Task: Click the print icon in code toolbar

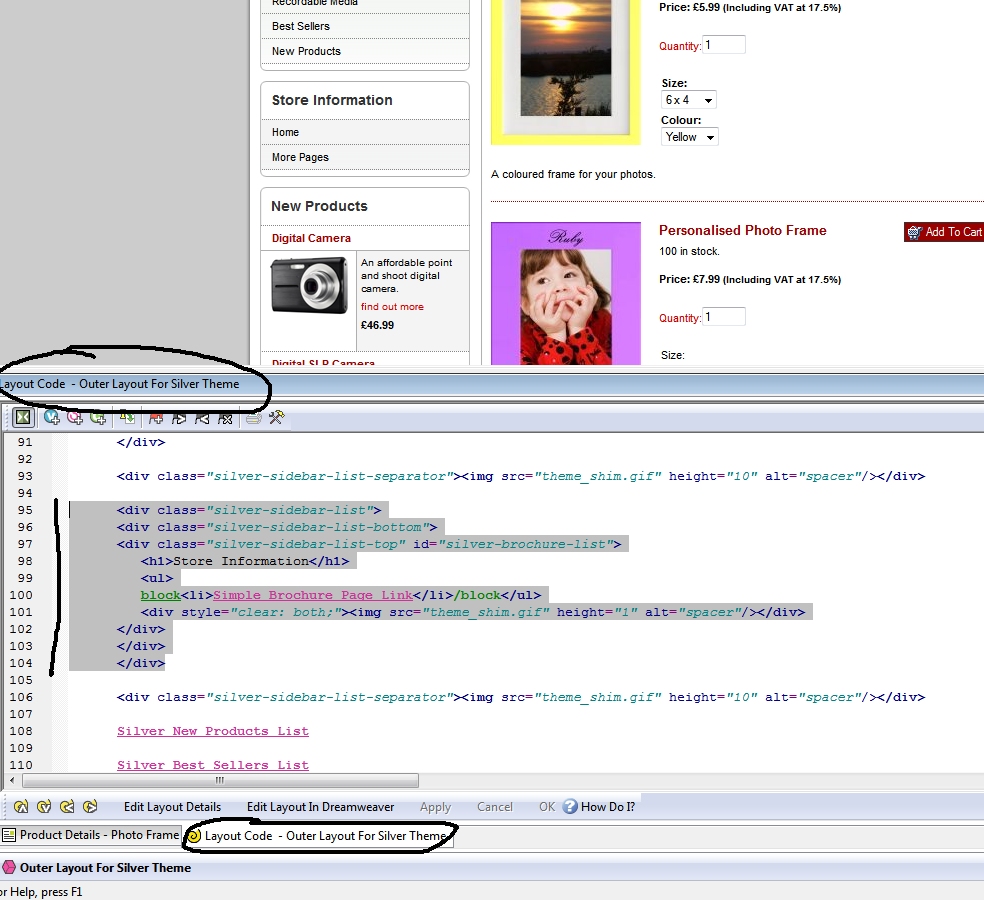Action: [253, 418]
